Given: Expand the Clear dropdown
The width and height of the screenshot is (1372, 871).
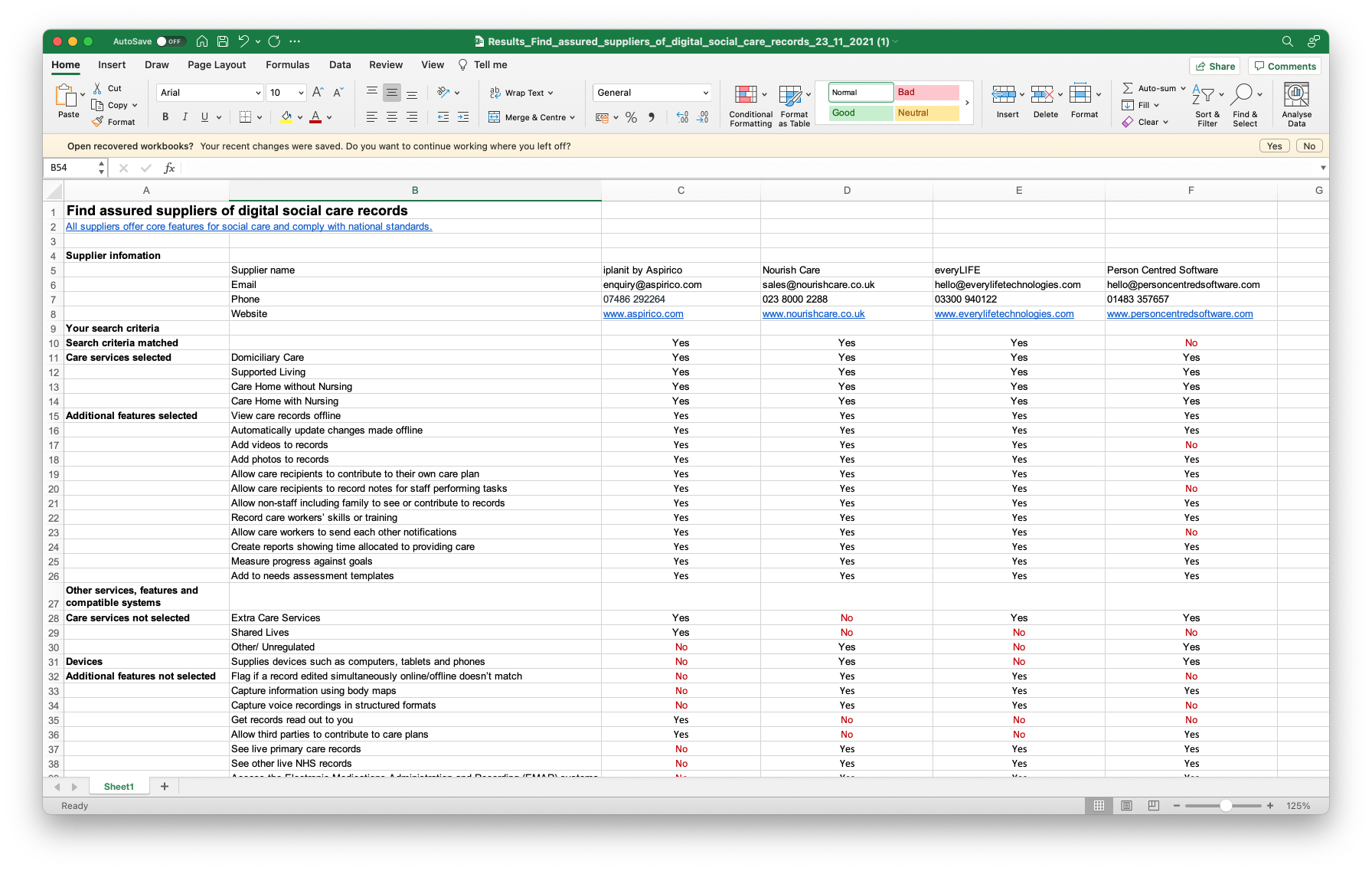Looking at the screenshot, I should pyautogui.click(x=1165, y=122).
